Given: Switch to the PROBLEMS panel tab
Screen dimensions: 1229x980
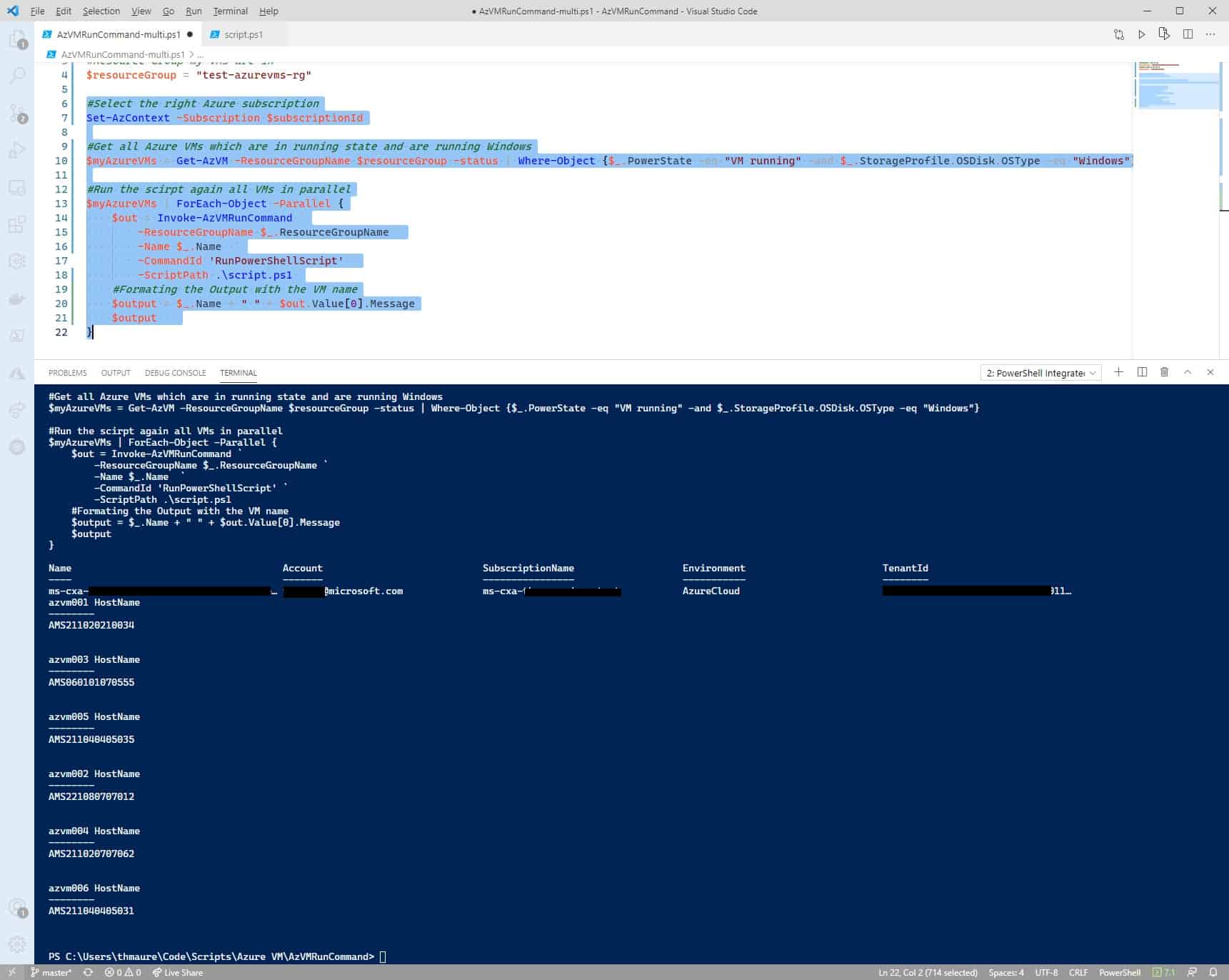Looking at the screenshot, I should 67,372.
